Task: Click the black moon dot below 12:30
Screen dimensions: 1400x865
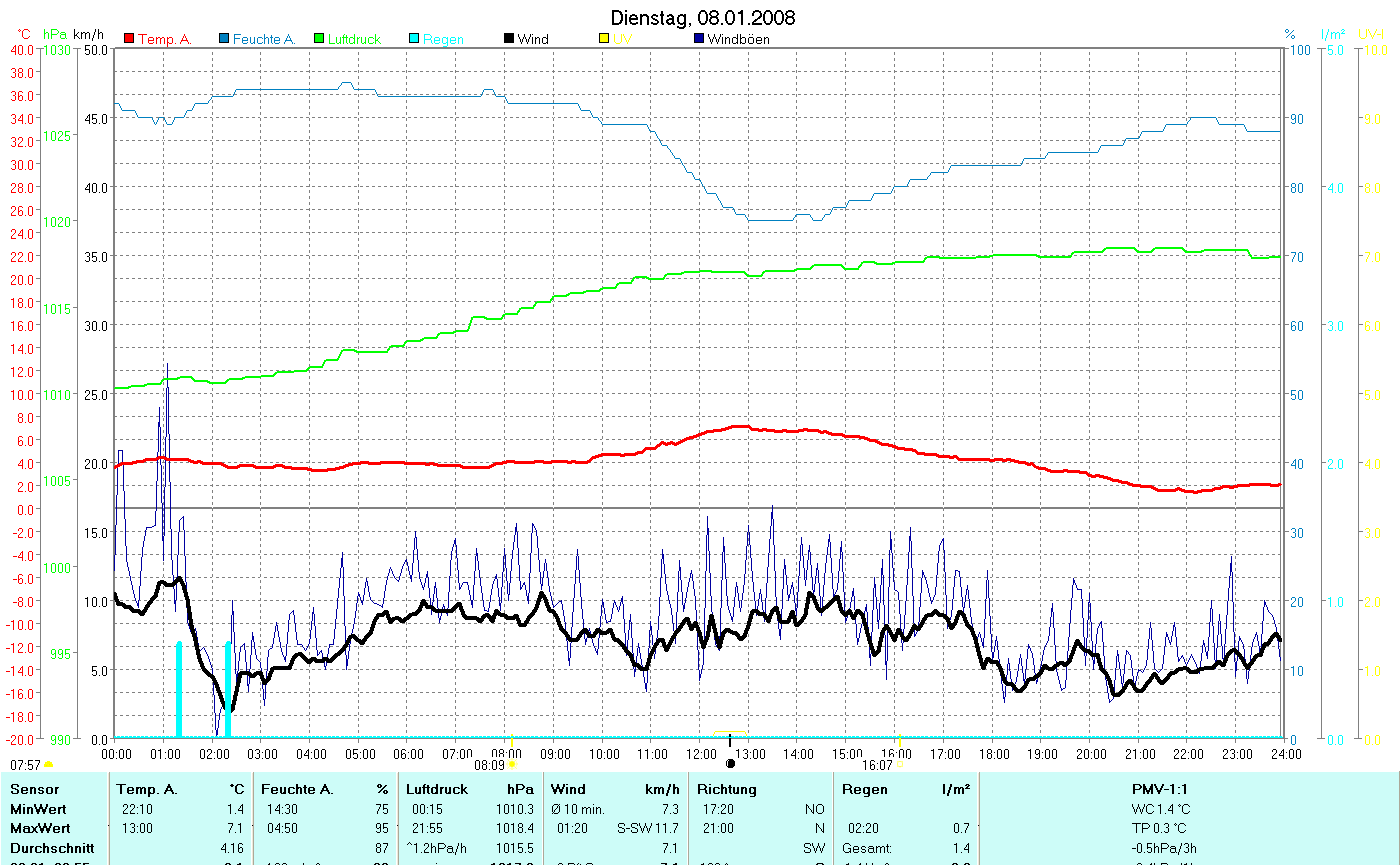Action: click(730, 764)
